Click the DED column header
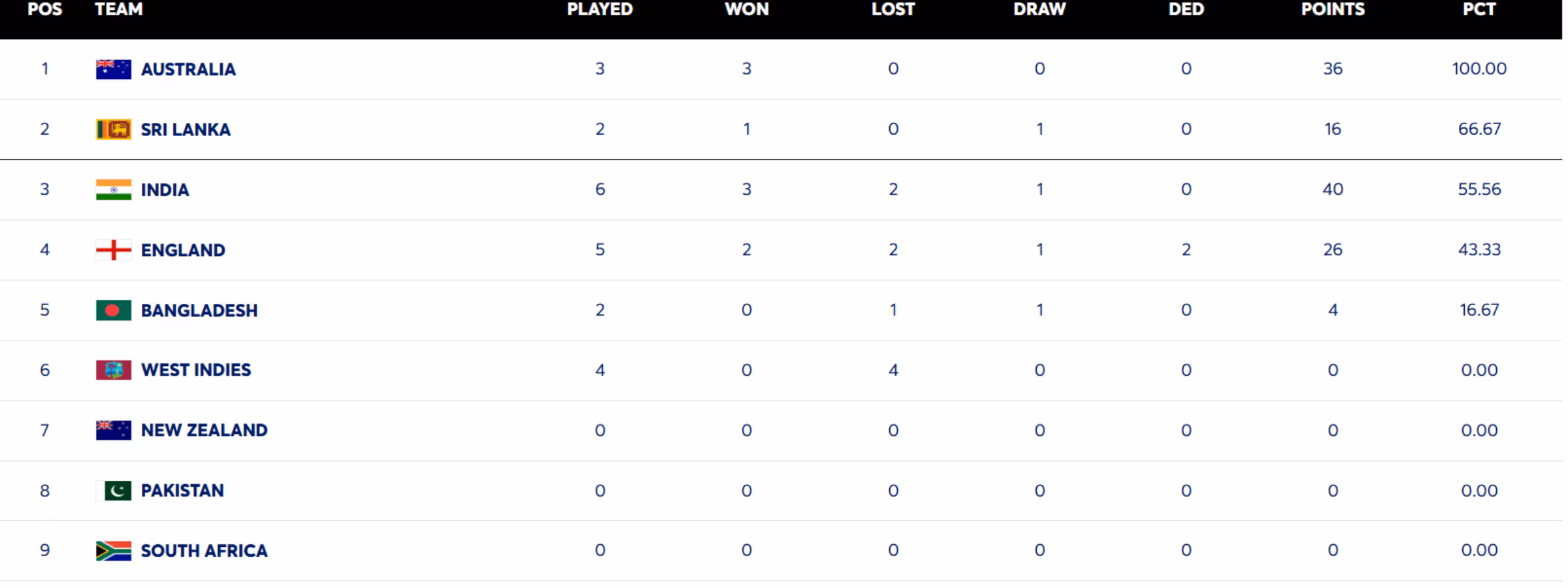Viewport: 1568px width, 588px height. pyautogui.click(x=1186, y=10)
